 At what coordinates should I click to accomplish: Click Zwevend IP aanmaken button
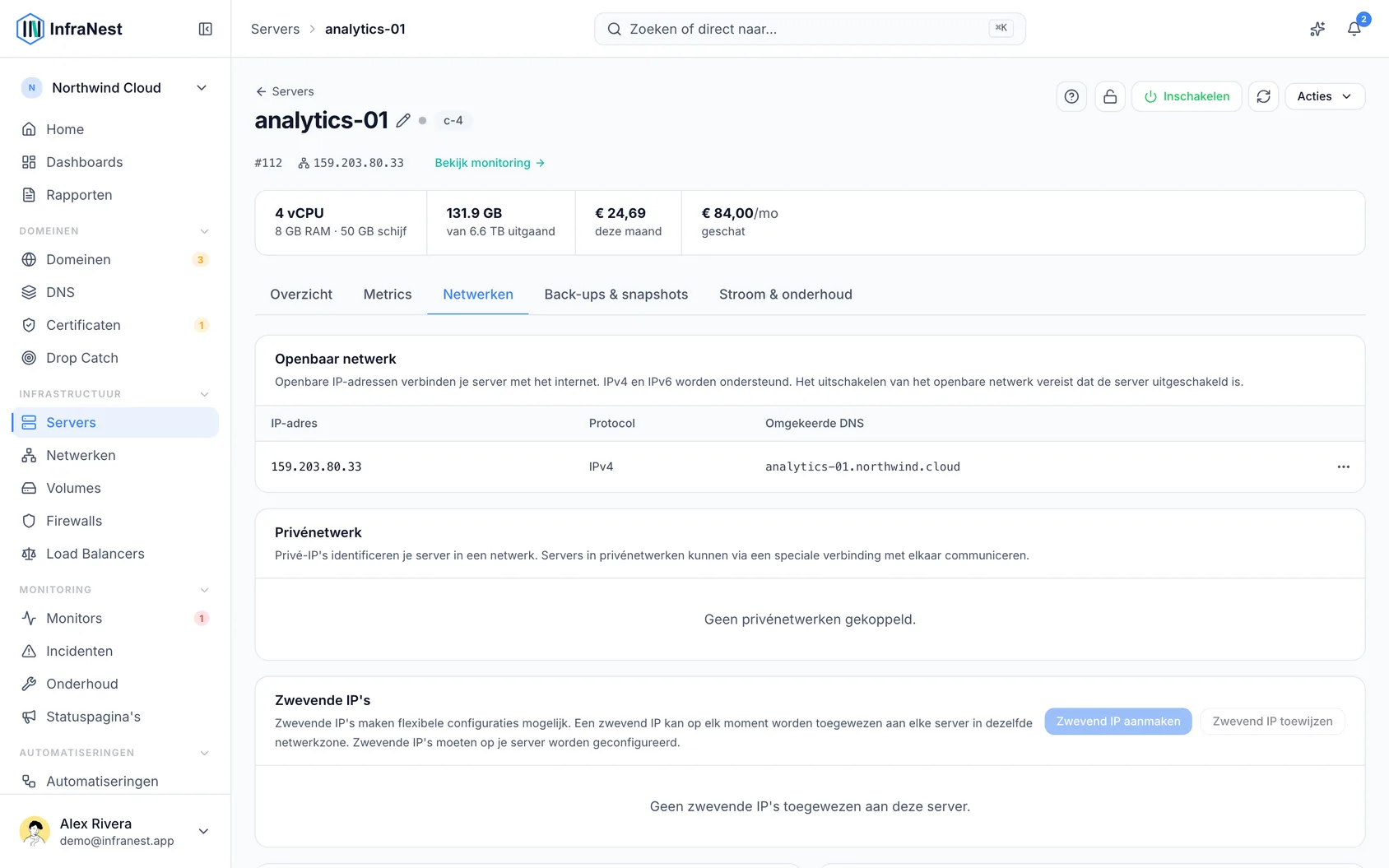click(1118, 722)
